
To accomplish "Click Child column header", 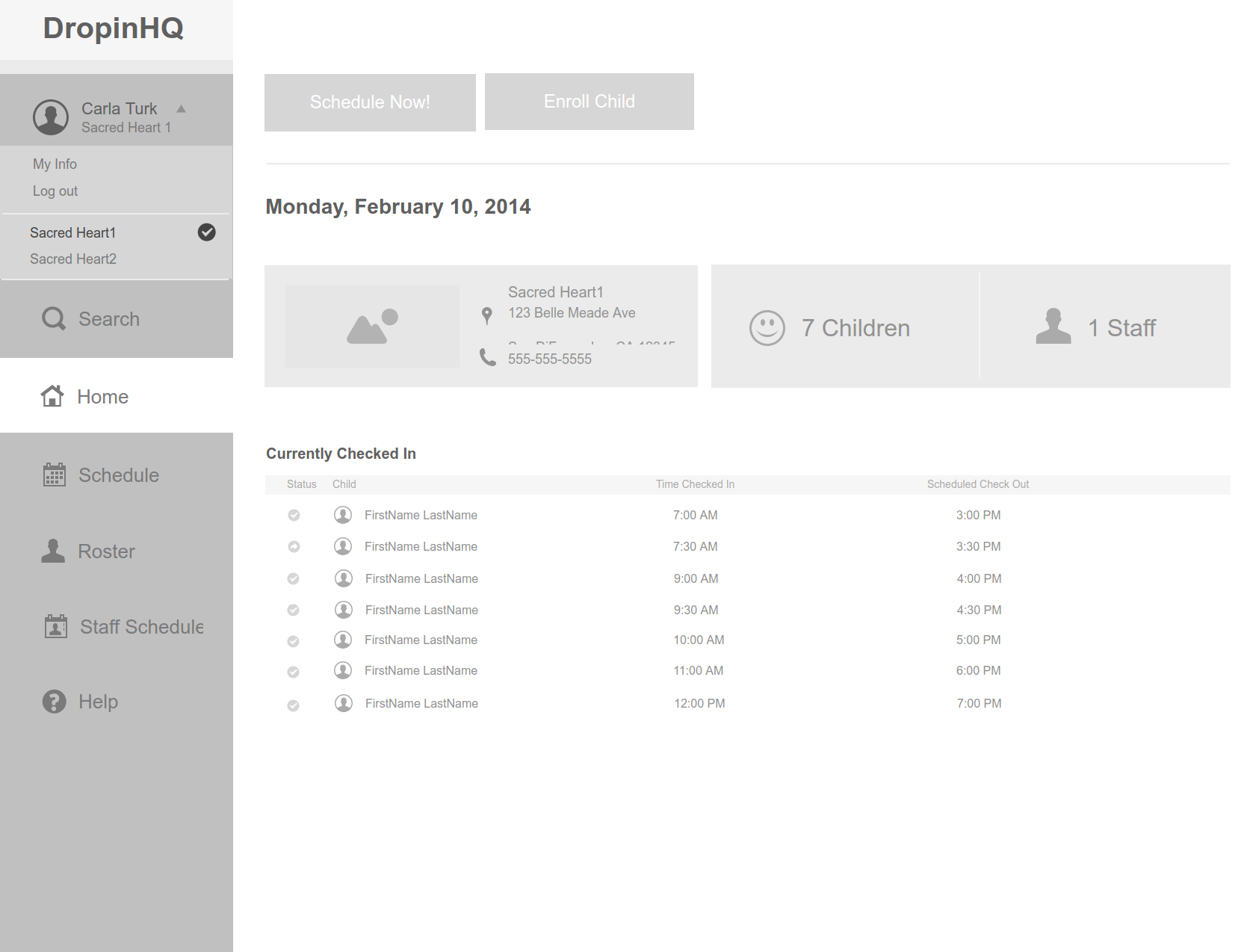I will click(x=344, y=484).
